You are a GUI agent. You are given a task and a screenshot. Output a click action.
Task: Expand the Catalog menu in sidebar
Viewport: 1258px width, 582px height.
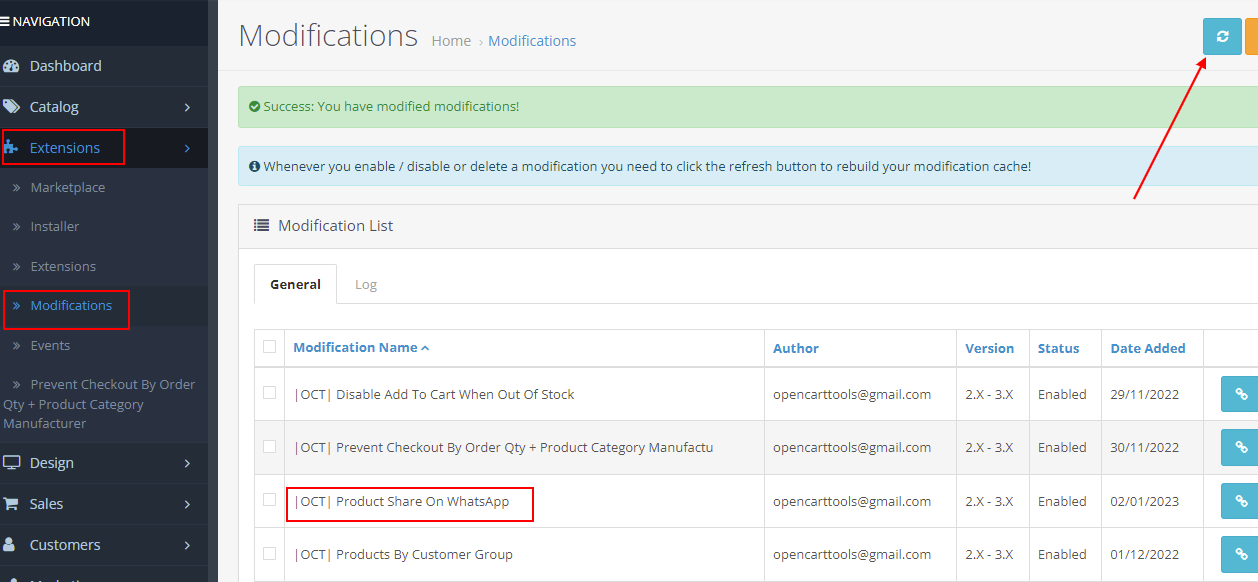coord(54,107)
